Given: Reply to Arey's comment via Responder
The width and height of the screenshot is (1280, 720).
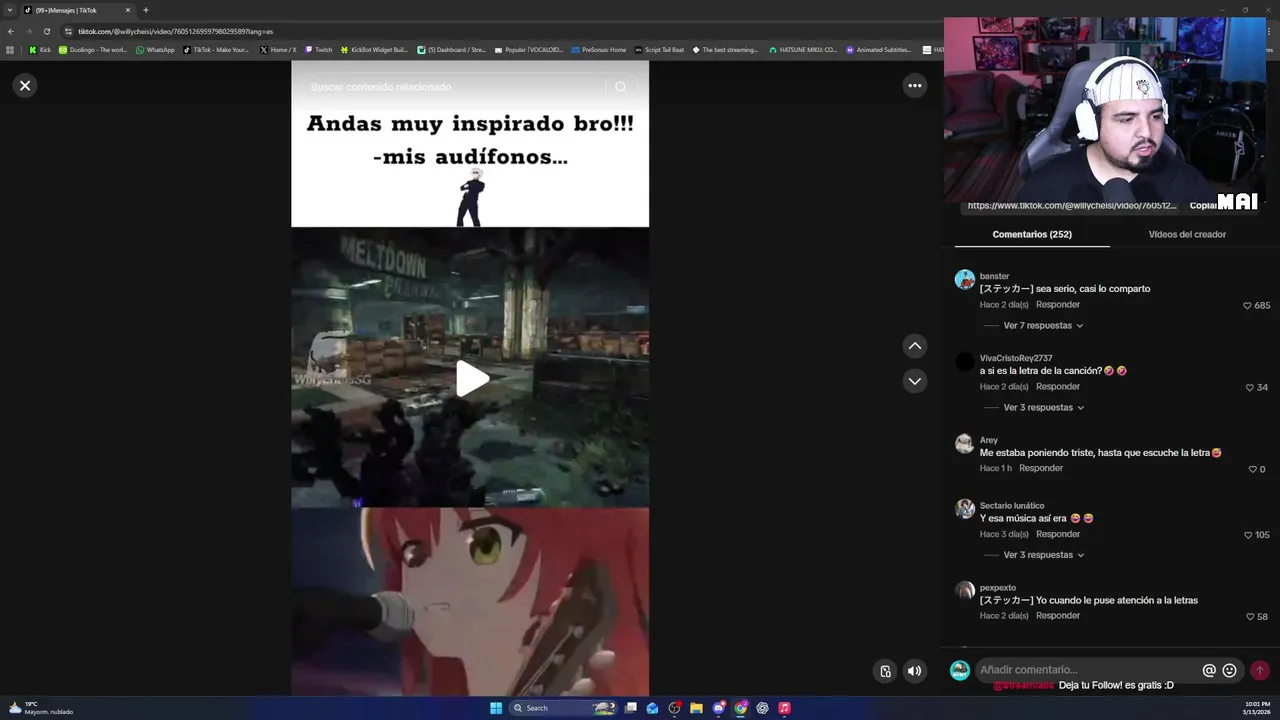Looking at the screenshot, I should [x=1041, y=468].
